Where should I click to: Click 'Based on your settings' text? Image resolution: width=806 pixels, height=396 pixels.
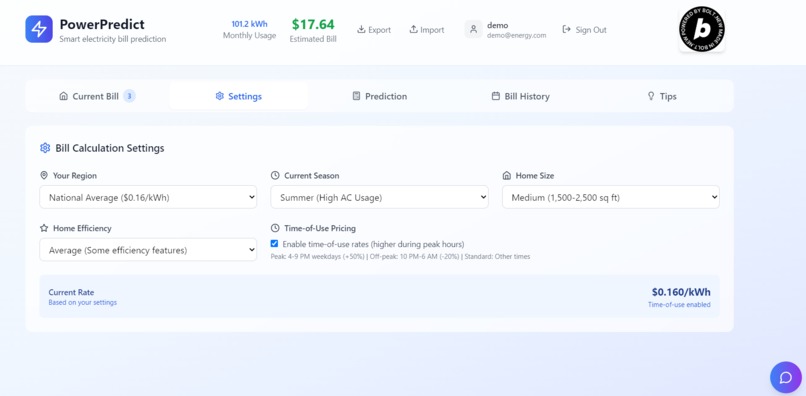pos(83,302)
